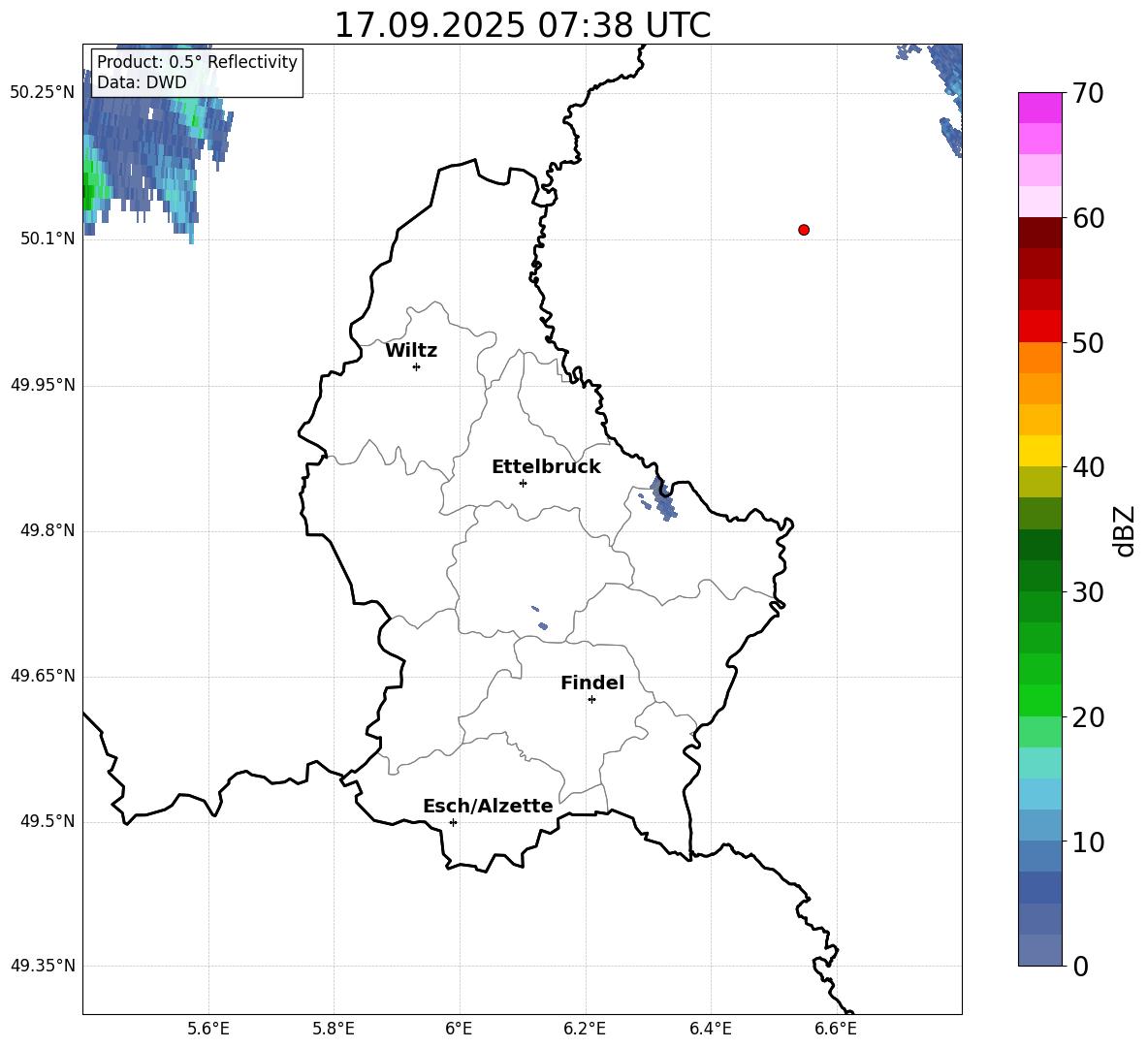This screenshot has width=1148, height=1048.
Task: Click the 5.8°E longitude label
Action: (334, 1029)
